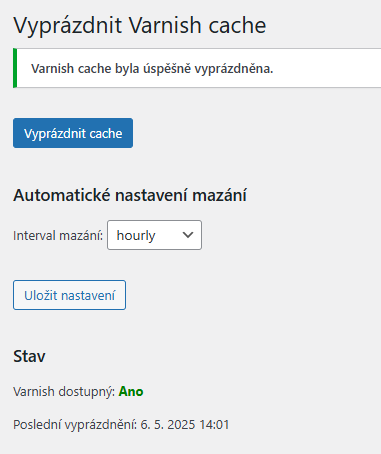
Task: Click the word 'vyprázdněna' in the notice
Action: 234,69
